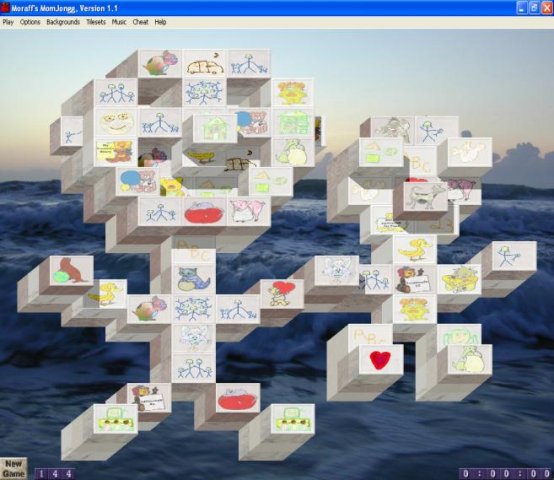Select the brown seal with green ball tile

[x=72, y=271]
